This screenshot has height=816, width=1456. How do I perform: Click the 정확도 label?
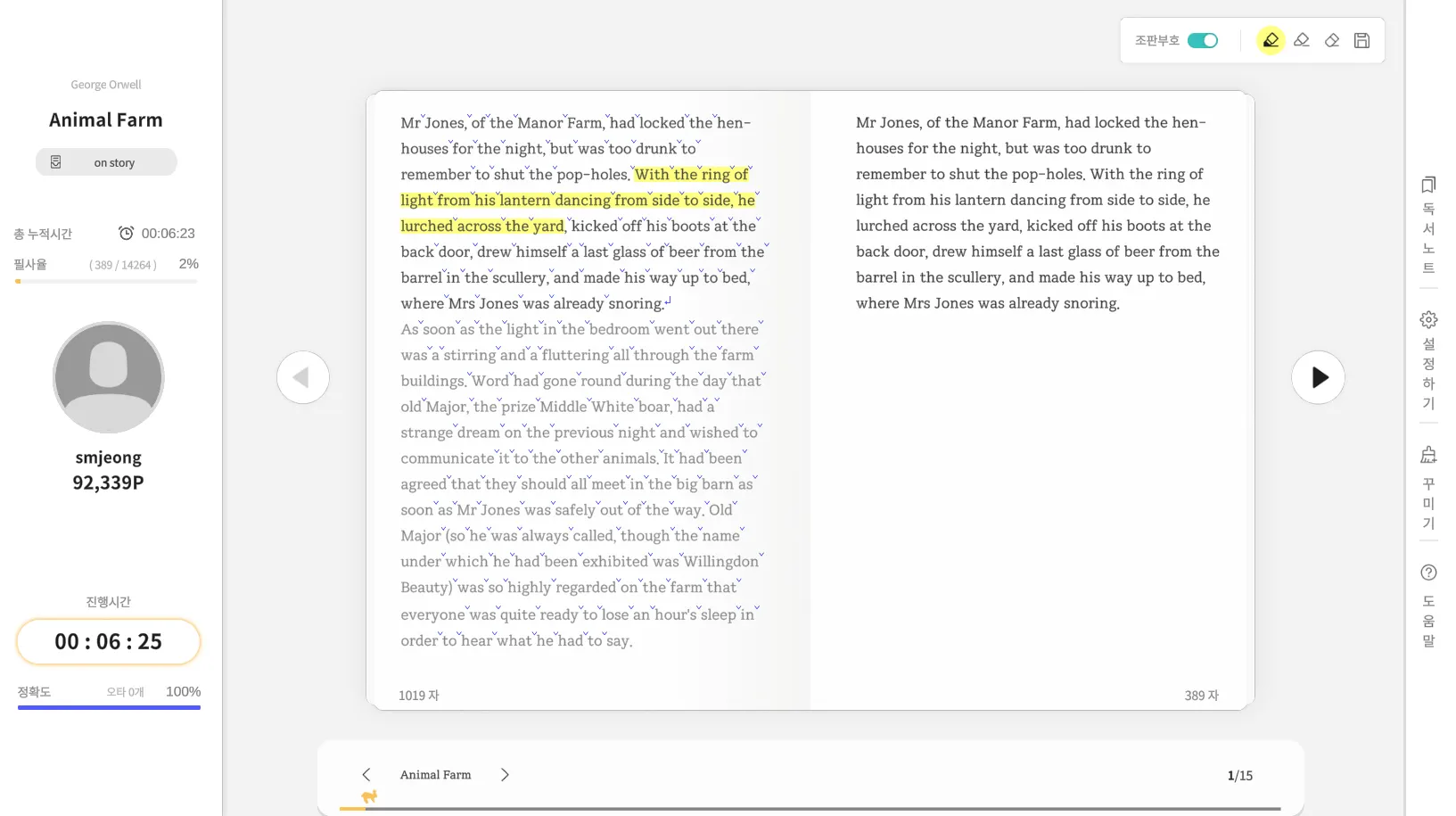pos(34,692)
